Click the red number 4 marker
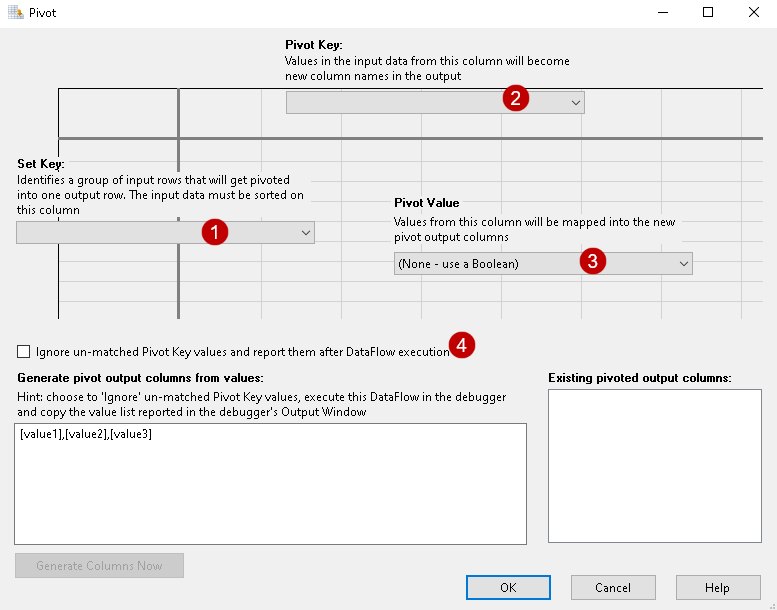 coord(462,345)
